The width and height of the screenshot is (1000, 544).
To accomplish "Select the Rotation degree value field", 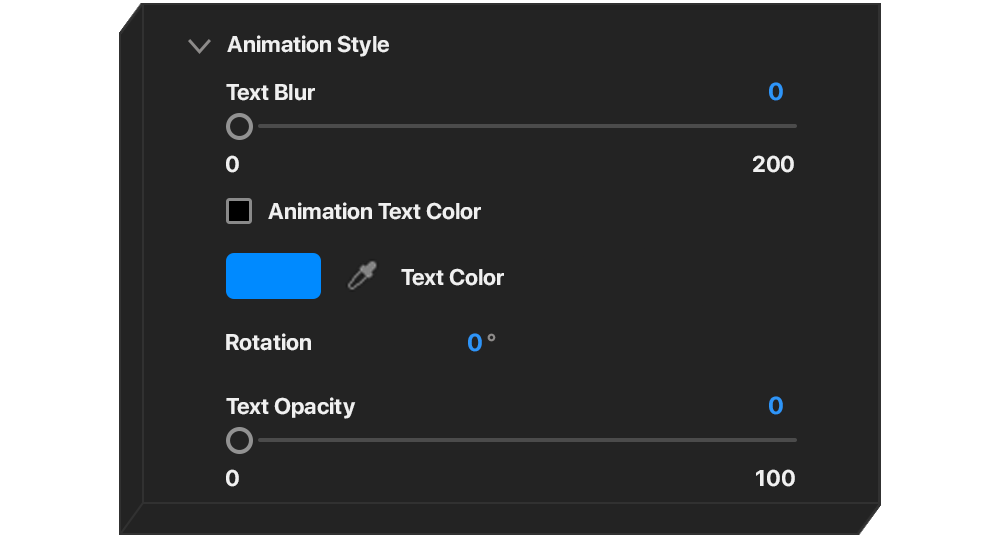I will (x=475, y=343).
